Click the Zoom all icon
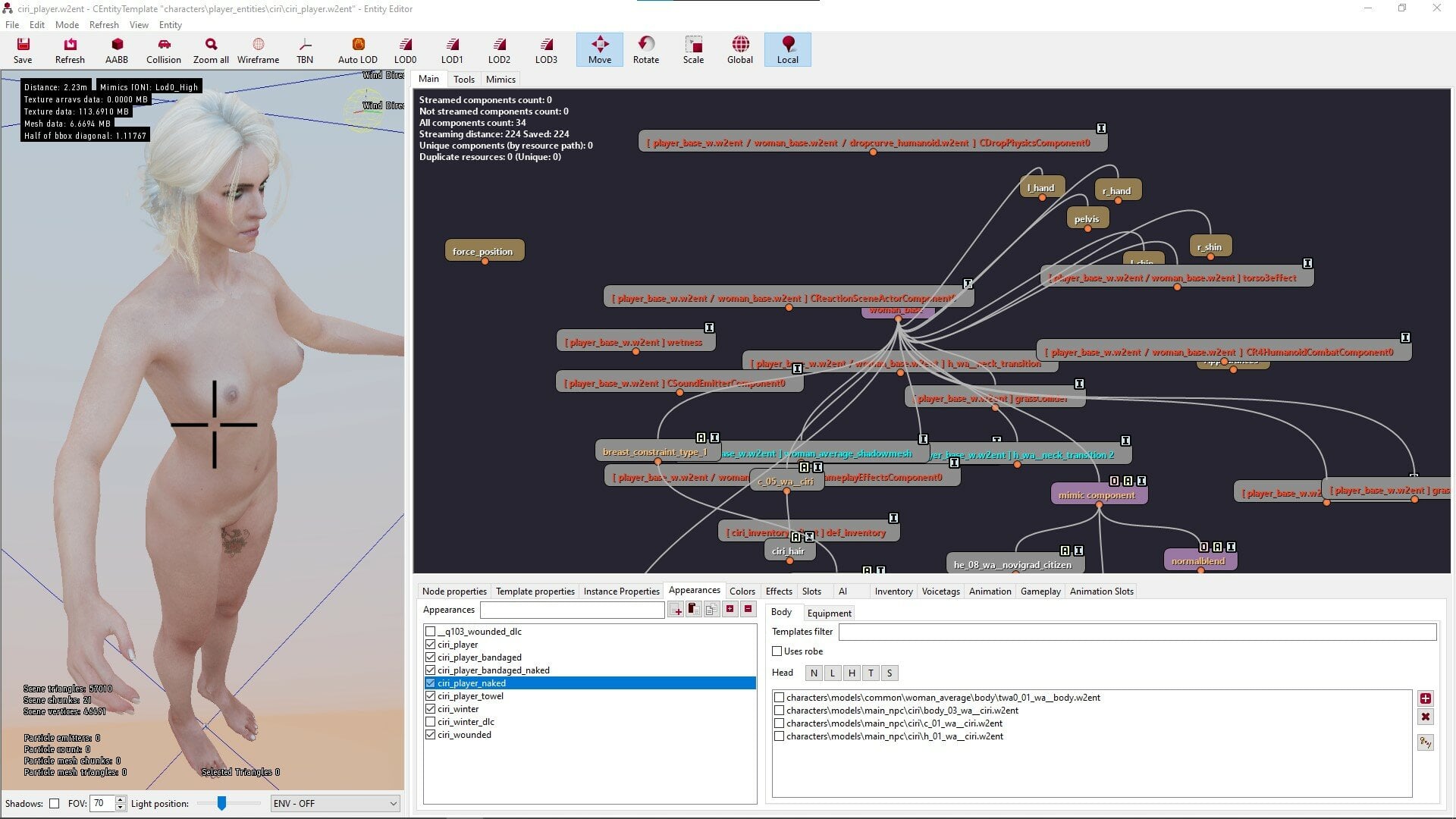 [211, 50]
